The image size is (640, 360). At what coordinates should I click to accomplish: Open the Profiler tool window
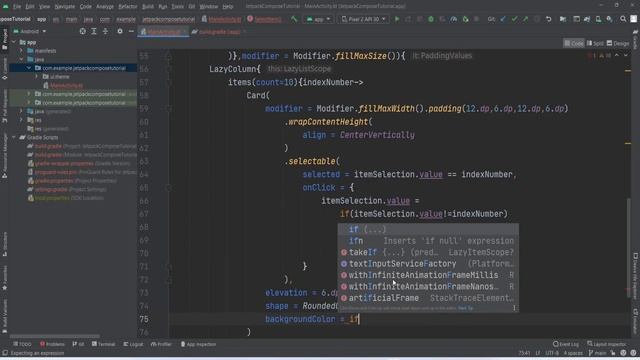pyautogui.click(x=161, y=344)
